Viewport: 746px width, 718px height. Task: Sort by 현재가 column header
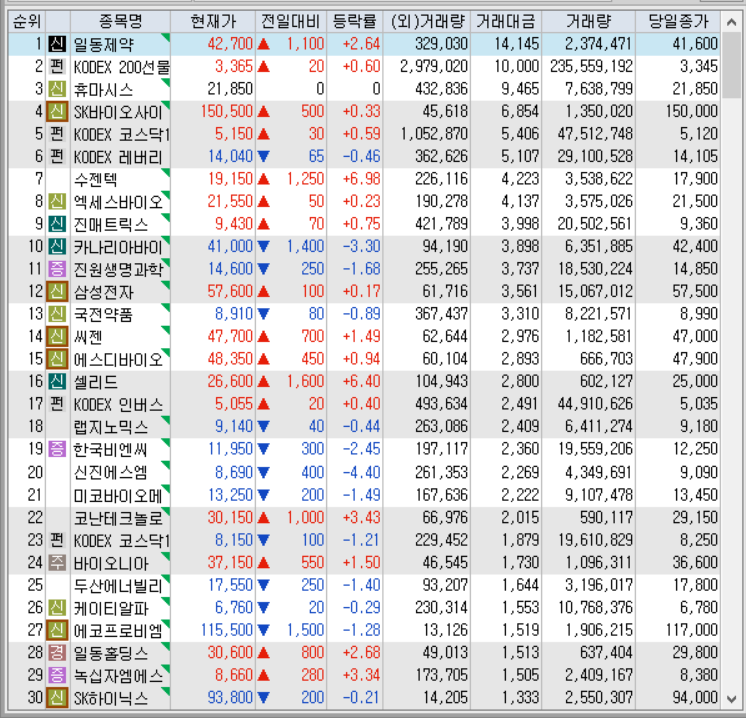point(213,21)
